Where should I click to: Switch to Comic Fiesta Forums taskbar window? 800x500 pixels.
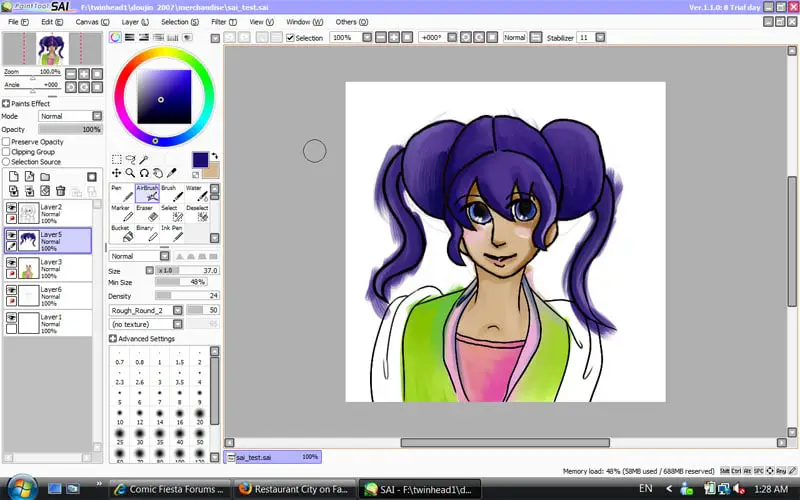[170, 489]
